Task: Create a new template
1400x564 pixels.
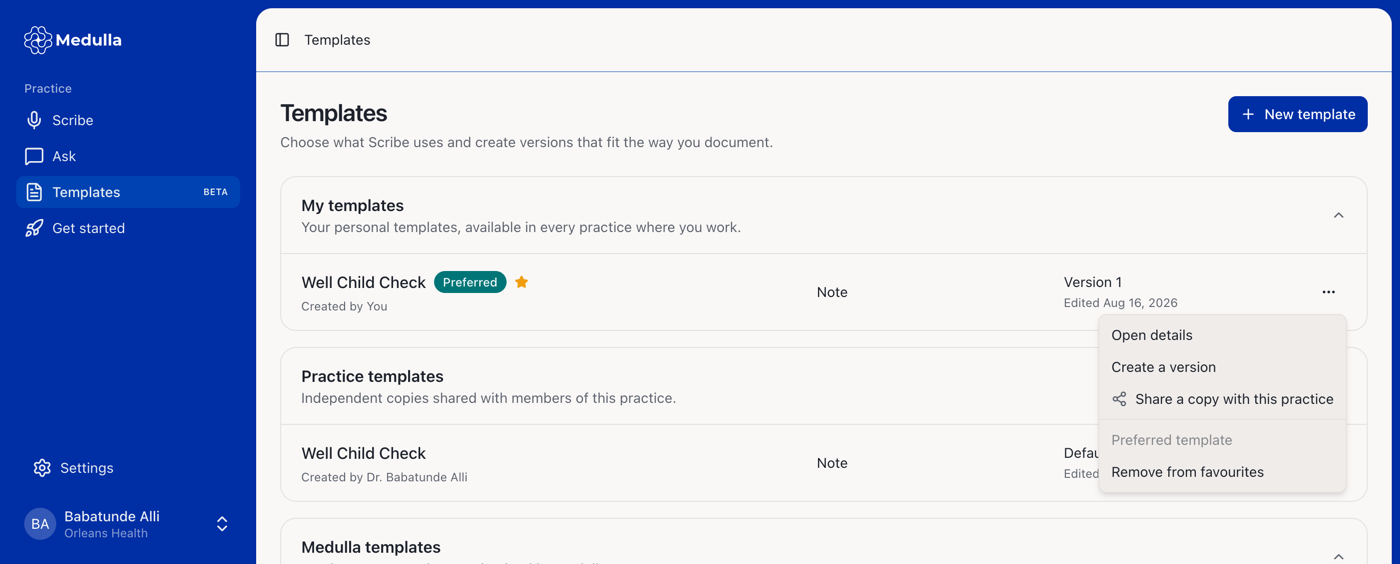Action: [x=1297, y=114]
